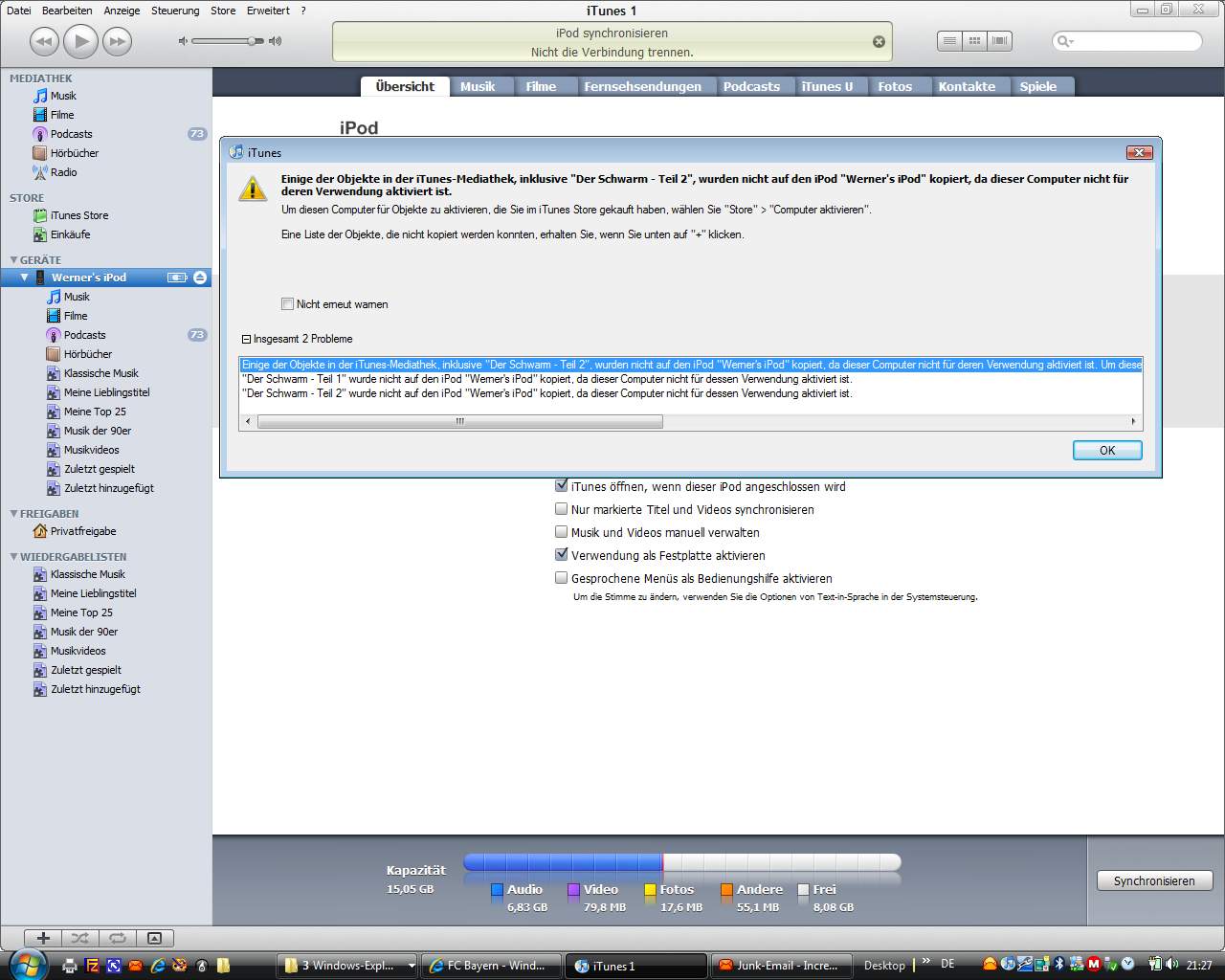Check Nicht erneut warnen
The height and width of the screenshot is (980, 1225).
tap(287, 304)
